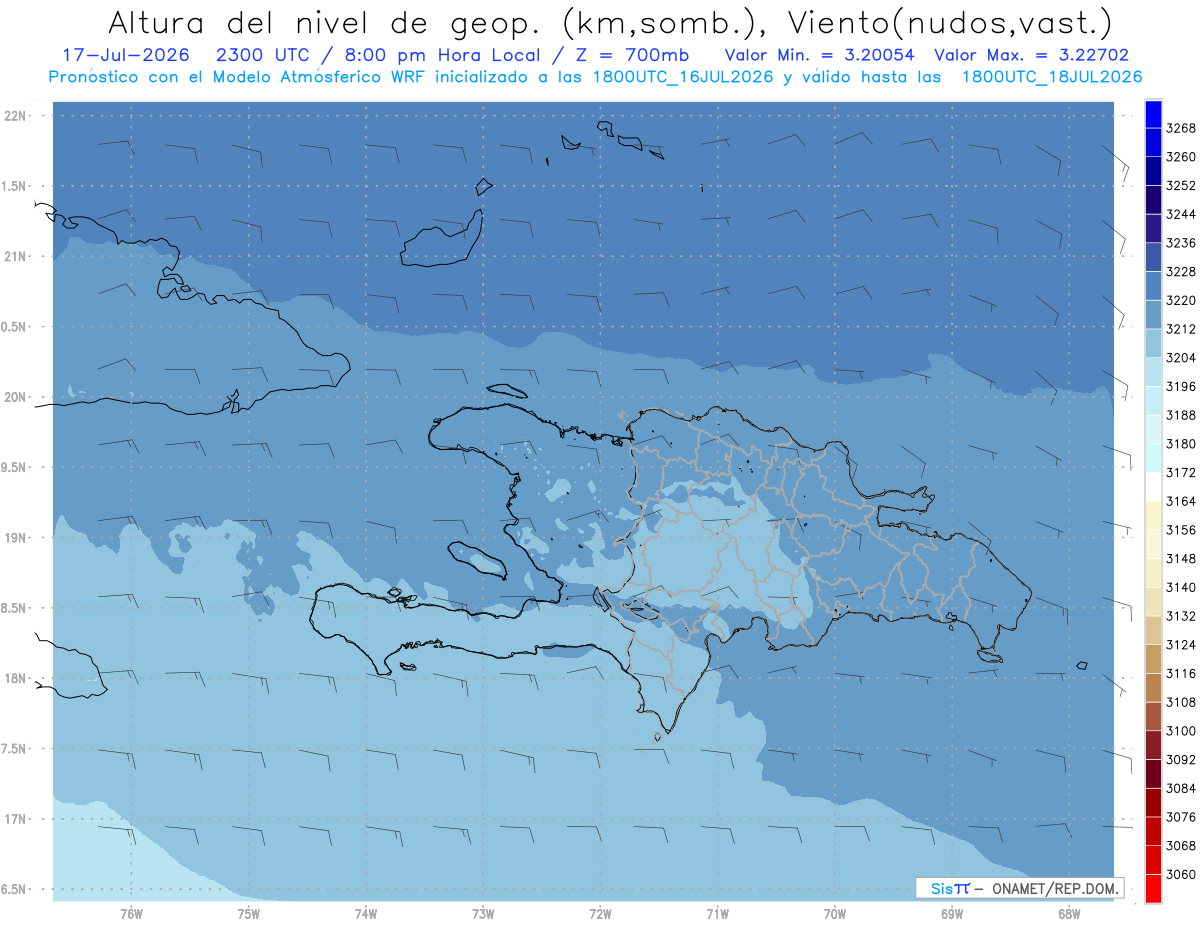Image resolution: width=1200 pixels, height=927 pixels.
Task: Select the '1800UTC_18JUL2026' valid-until timestamp
Action: (1052, 77)
